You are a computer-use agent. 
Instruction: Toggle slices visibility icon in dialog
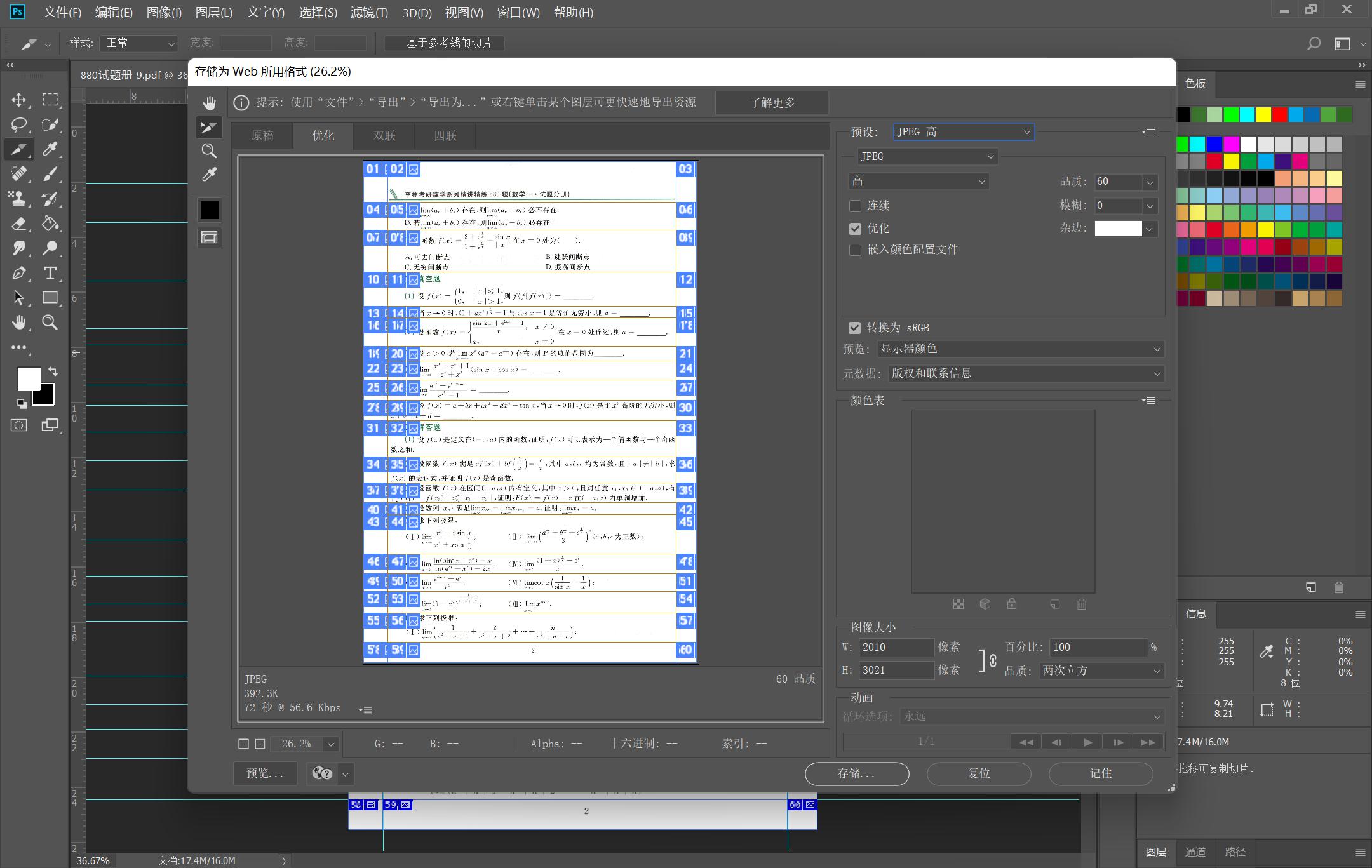pos(209,237)
